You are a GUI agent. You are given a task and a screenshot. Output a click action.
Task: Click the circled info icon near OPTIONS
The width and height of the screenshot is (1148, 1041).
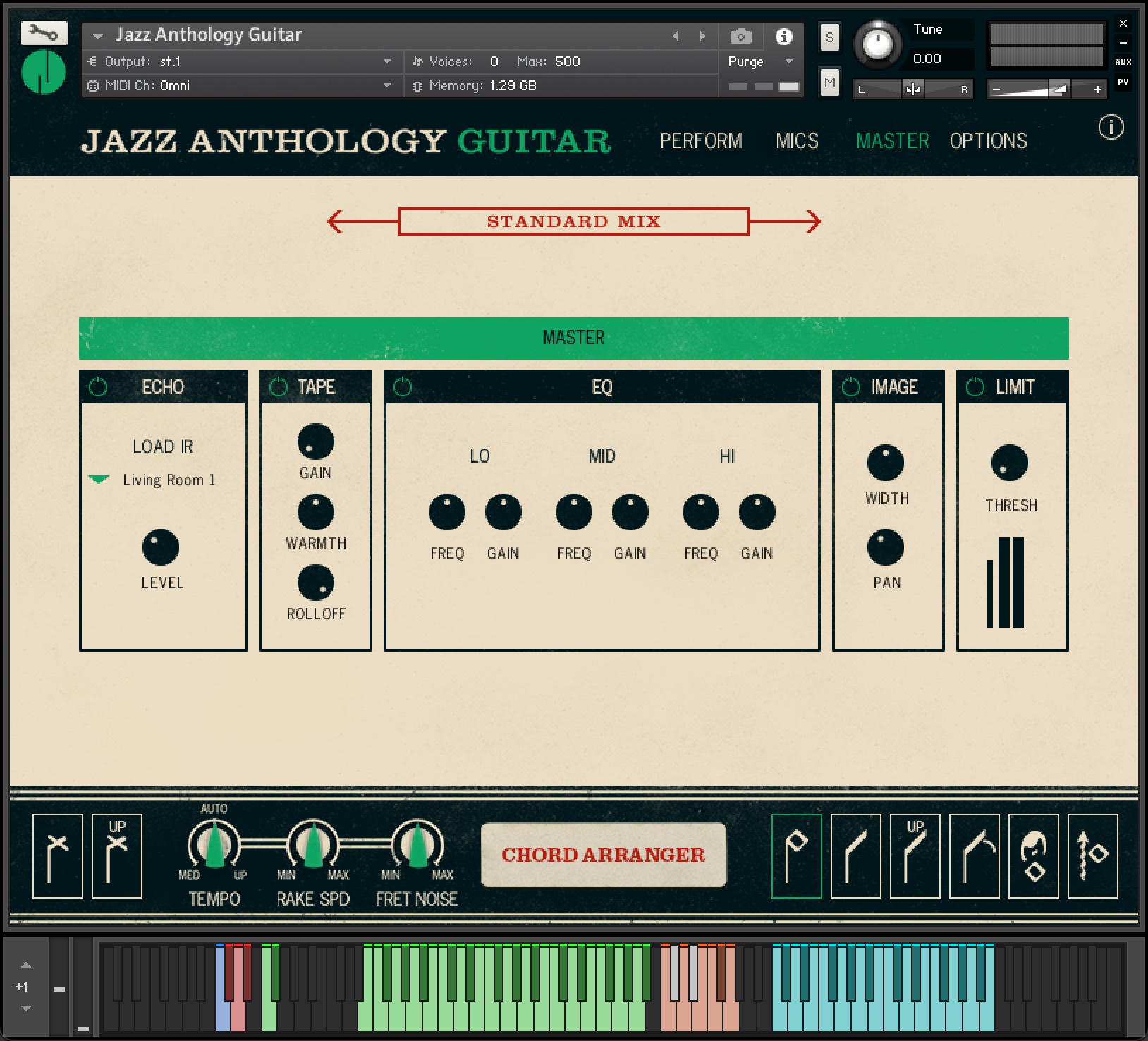[1111, 128]
